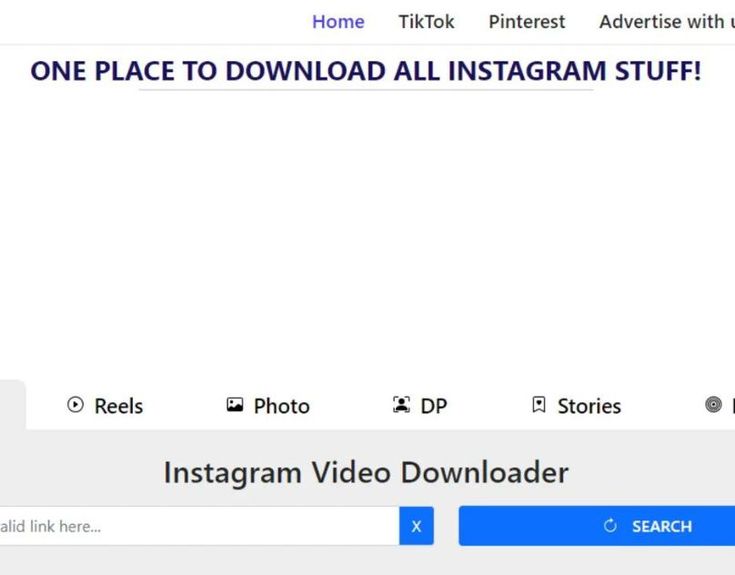The image size is (735, 575).
Task: Clear the link with the X button
Action: (416, 526)
